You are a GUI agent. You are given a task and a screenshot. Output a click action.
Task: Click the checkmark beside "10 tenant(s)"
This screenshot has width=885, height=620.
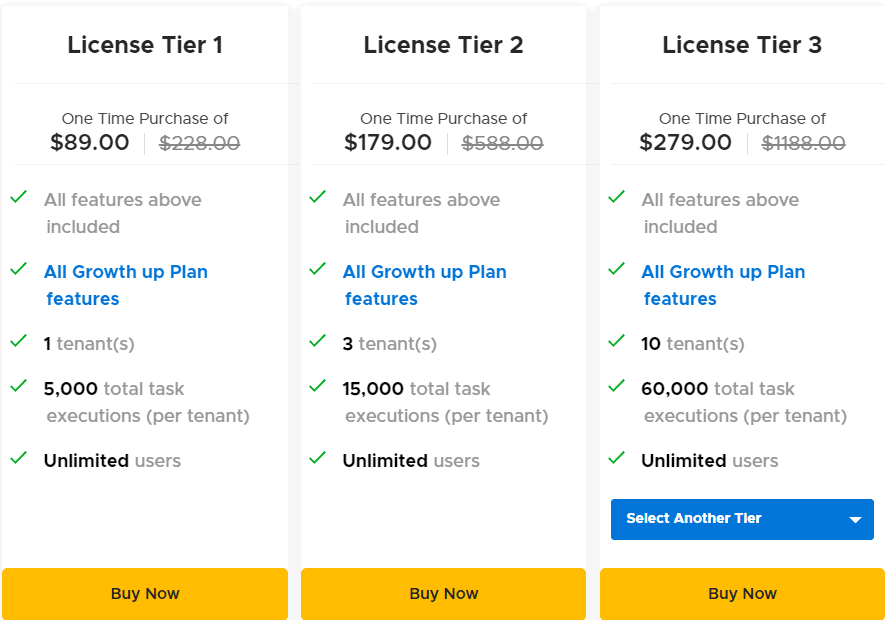pos(616,343)
